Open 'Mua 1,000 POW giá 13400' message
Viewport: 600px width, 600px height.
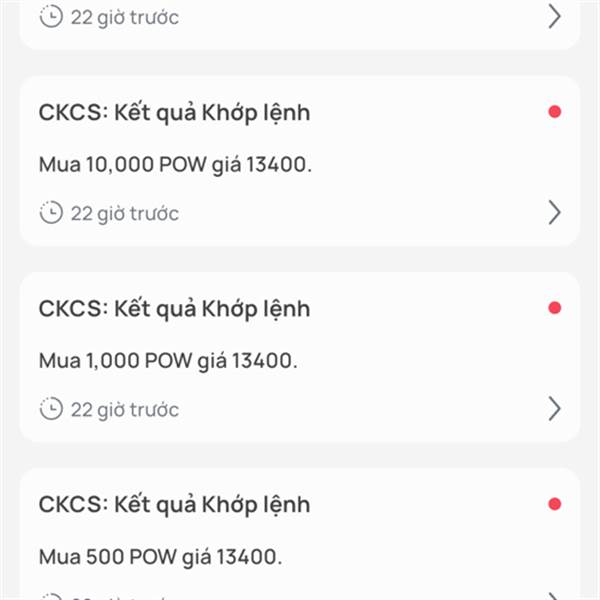(x=168, y=361)
